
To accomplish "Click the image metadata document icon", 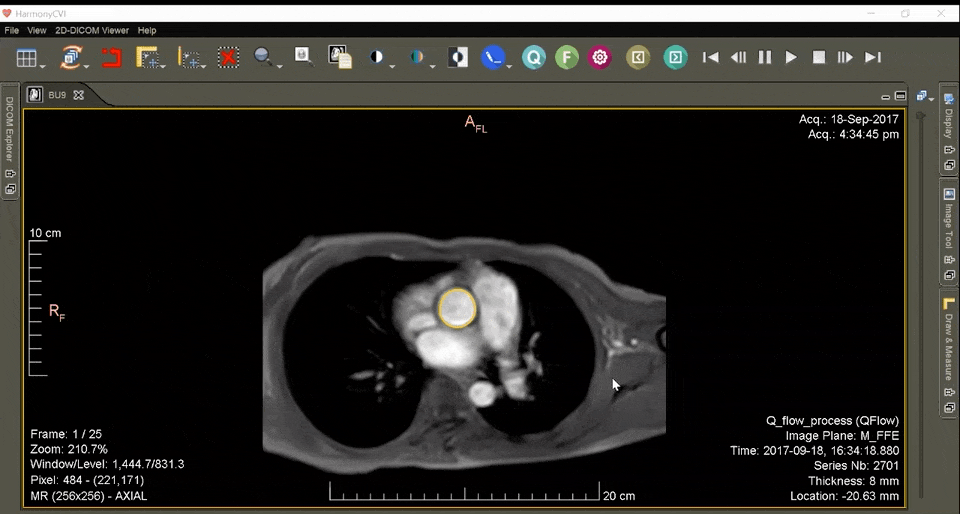I will [x=340, y=58].
